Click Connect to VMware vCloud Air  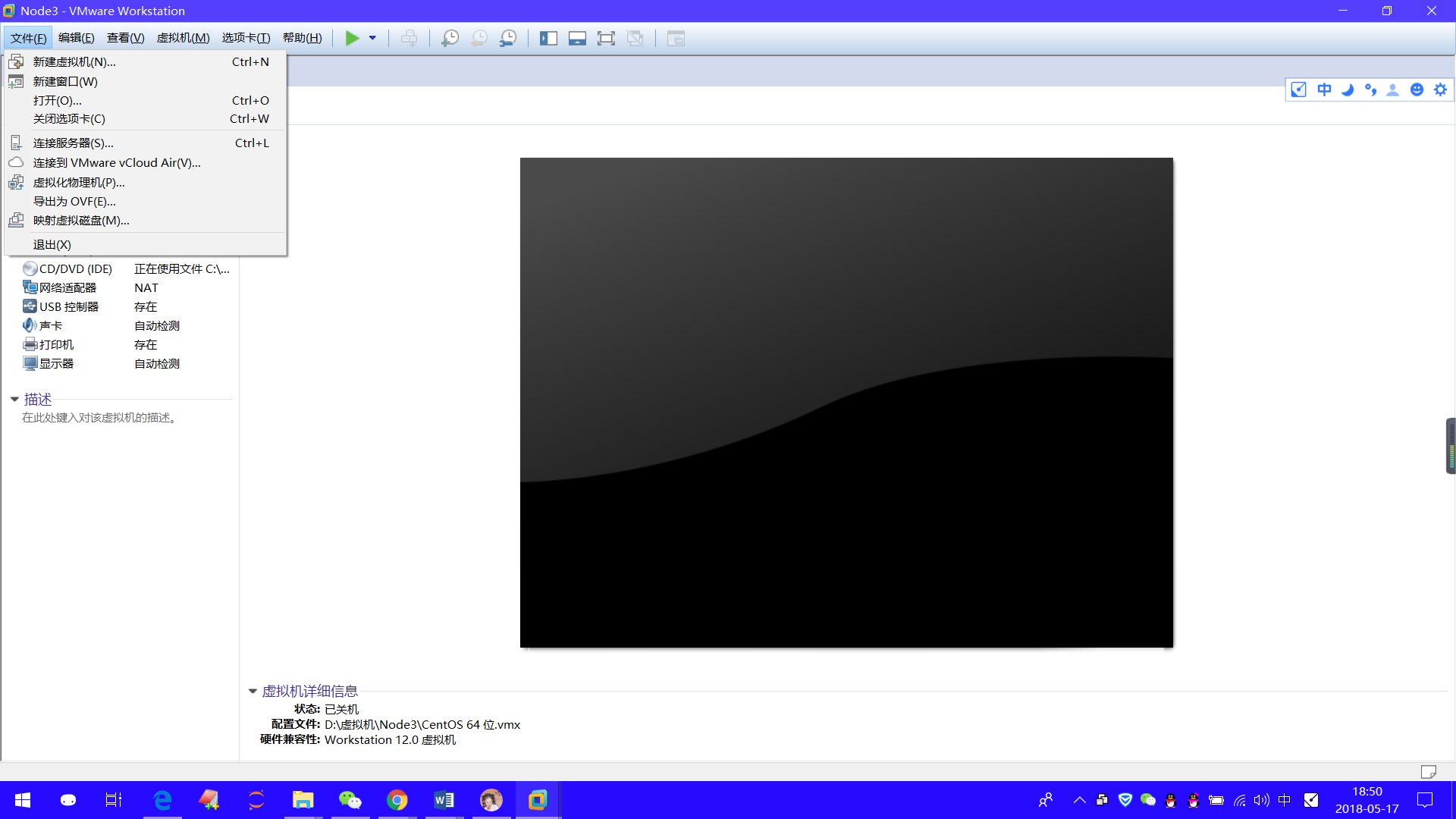point(117,163)
